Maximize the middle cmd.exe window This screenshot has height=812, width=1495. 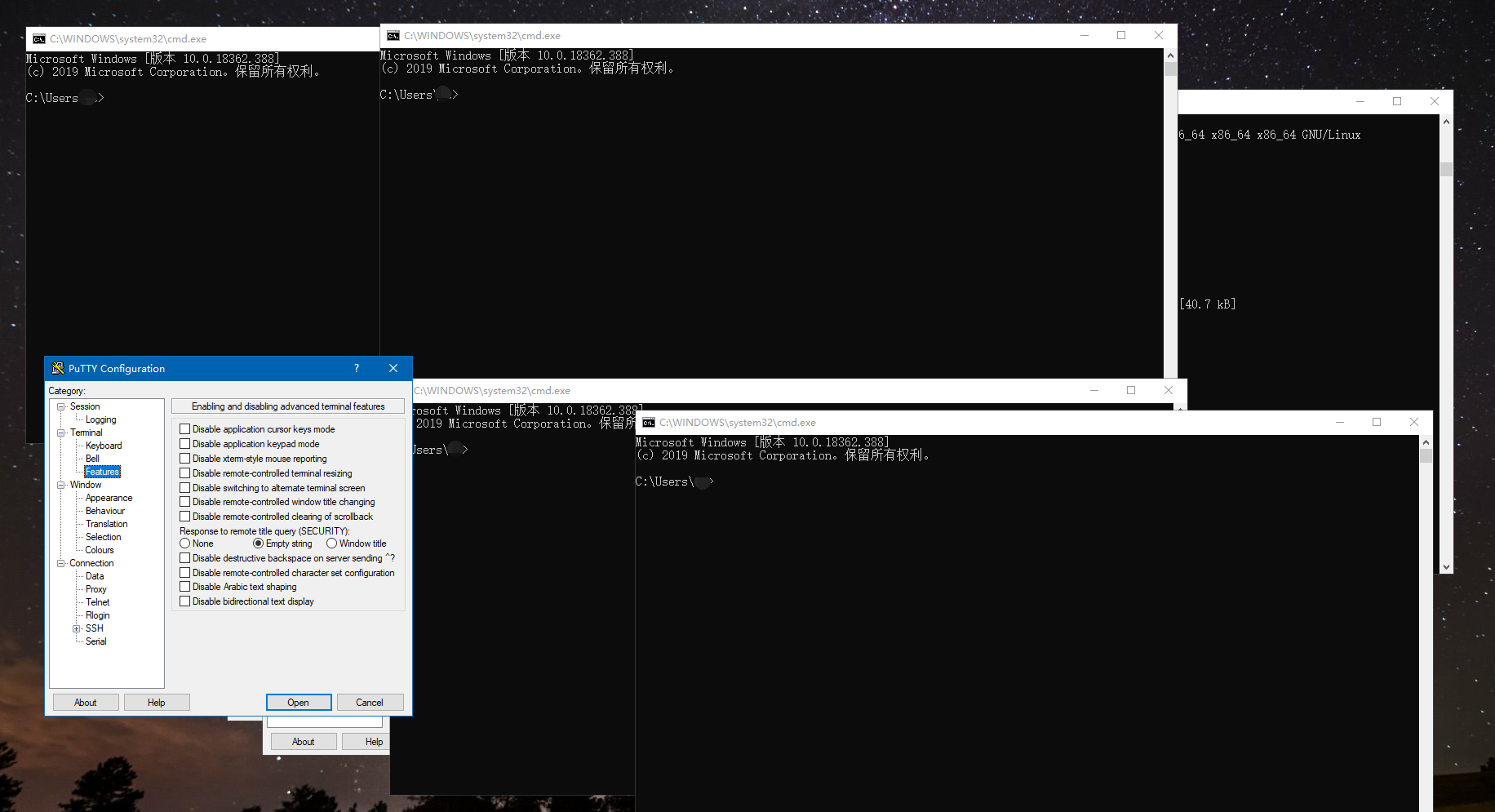pyautogui.click(x=1131, y=390)
